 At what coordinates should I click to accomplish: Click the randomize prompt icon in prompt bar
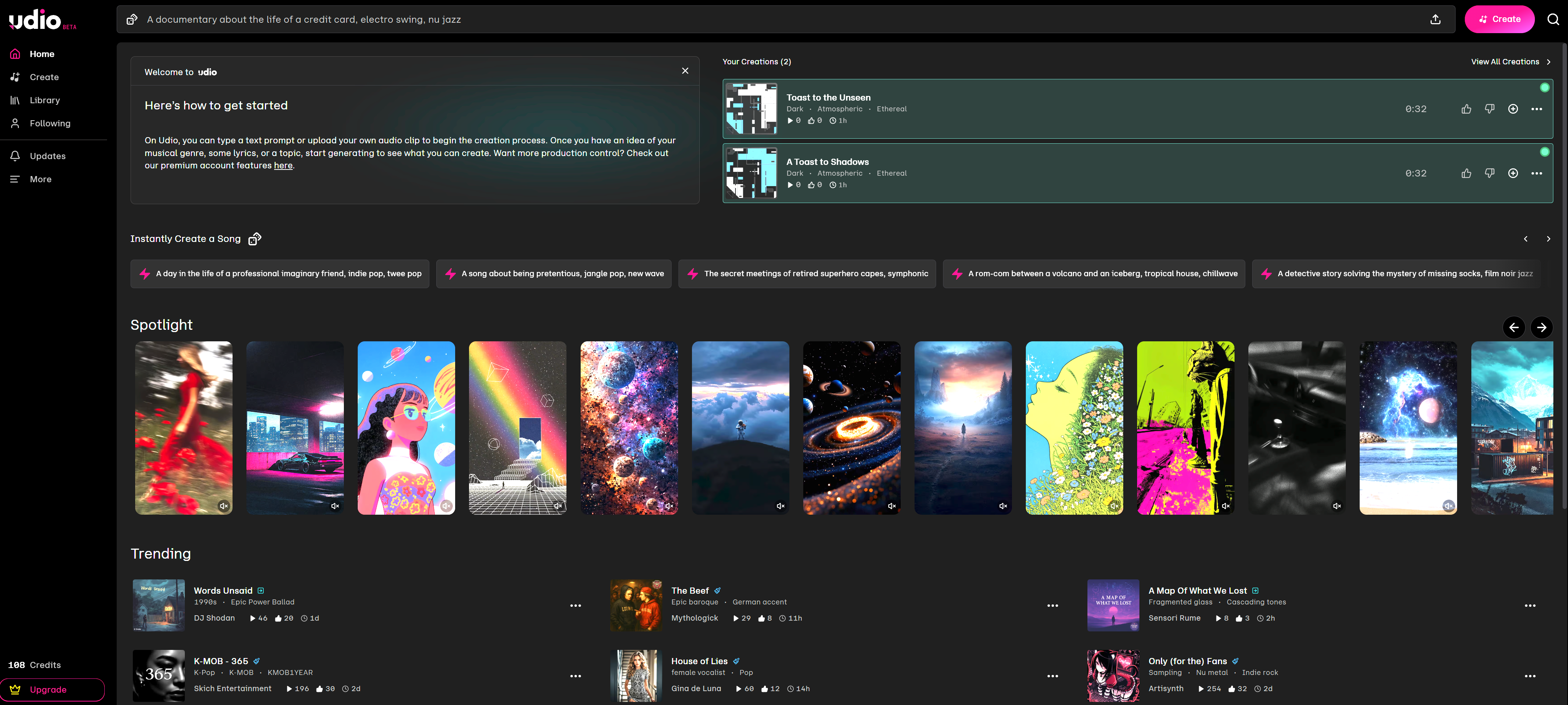coord(131,20)
